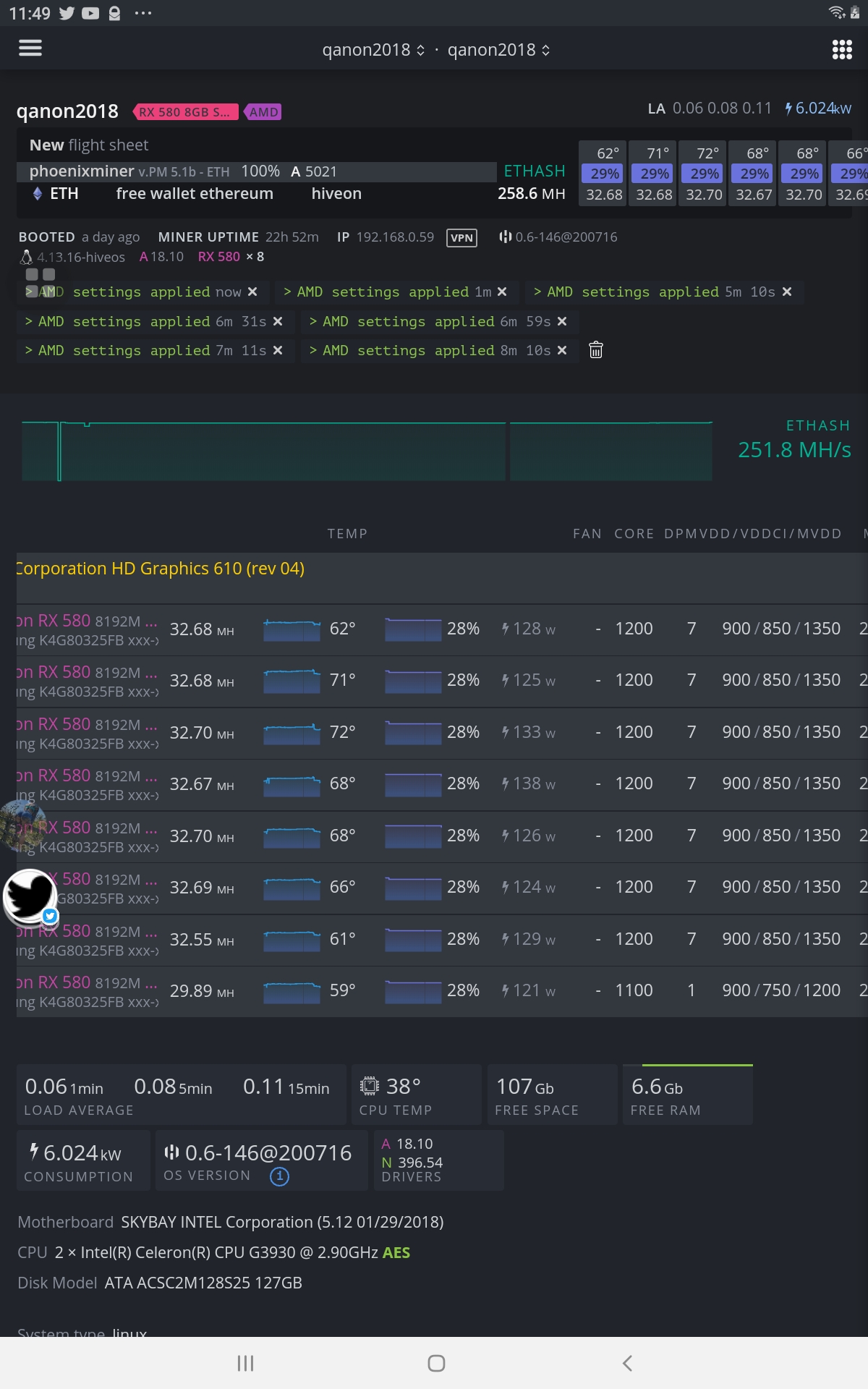868x1389 pixels.
Task: Select the purple AMD tag
Action: click(263, 112)
